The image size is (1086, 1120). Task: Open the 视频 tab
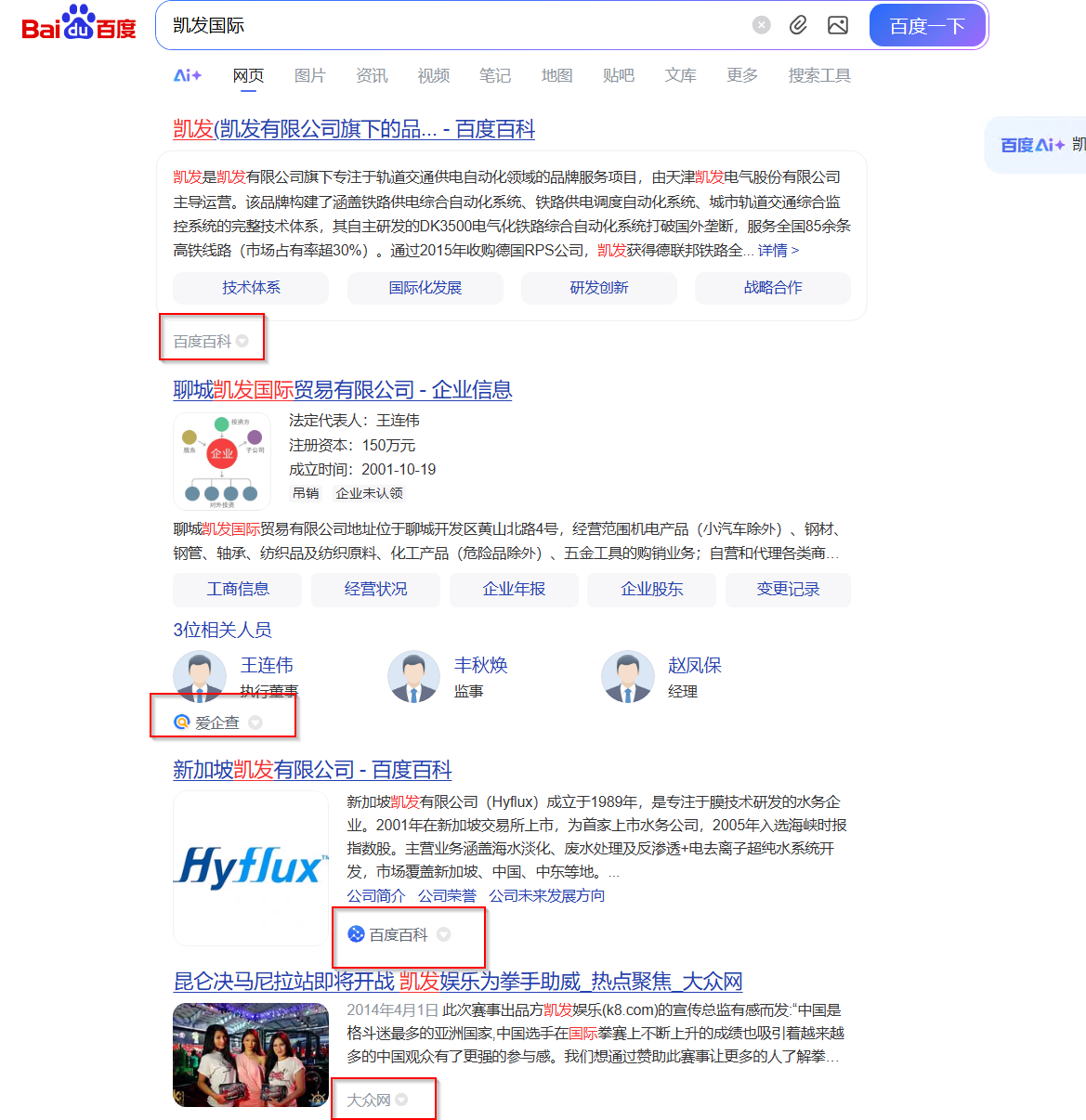click(433, 75)
